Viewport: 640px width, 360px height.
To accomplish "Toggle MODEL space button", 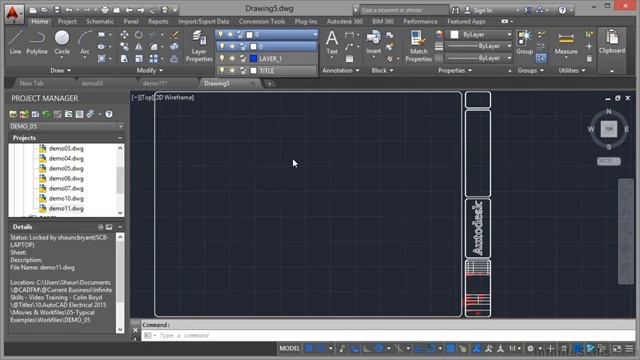I will pos(289,349).
